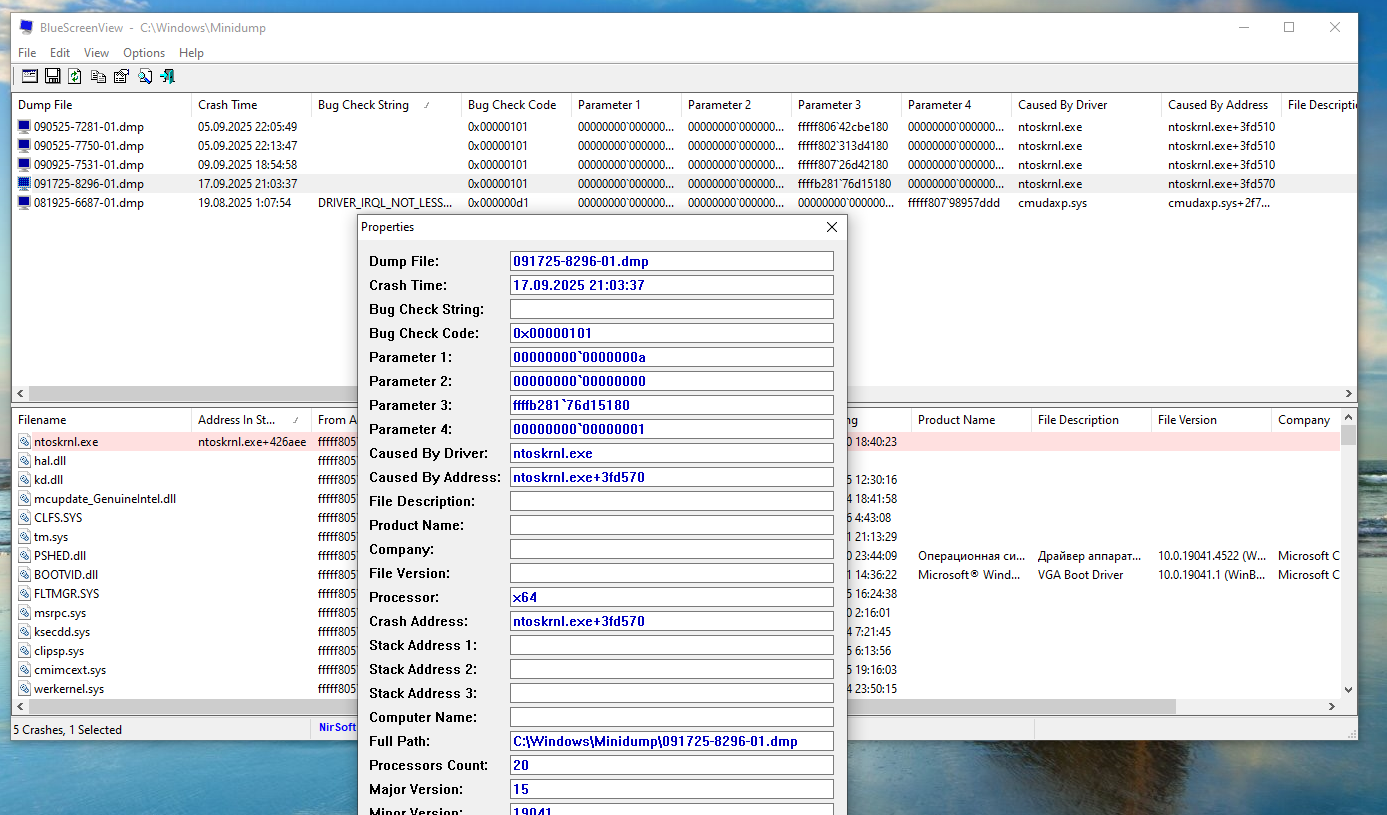Click the Caused By Address field in Properties
This screenshot has height=815, width=1387.
672,477
